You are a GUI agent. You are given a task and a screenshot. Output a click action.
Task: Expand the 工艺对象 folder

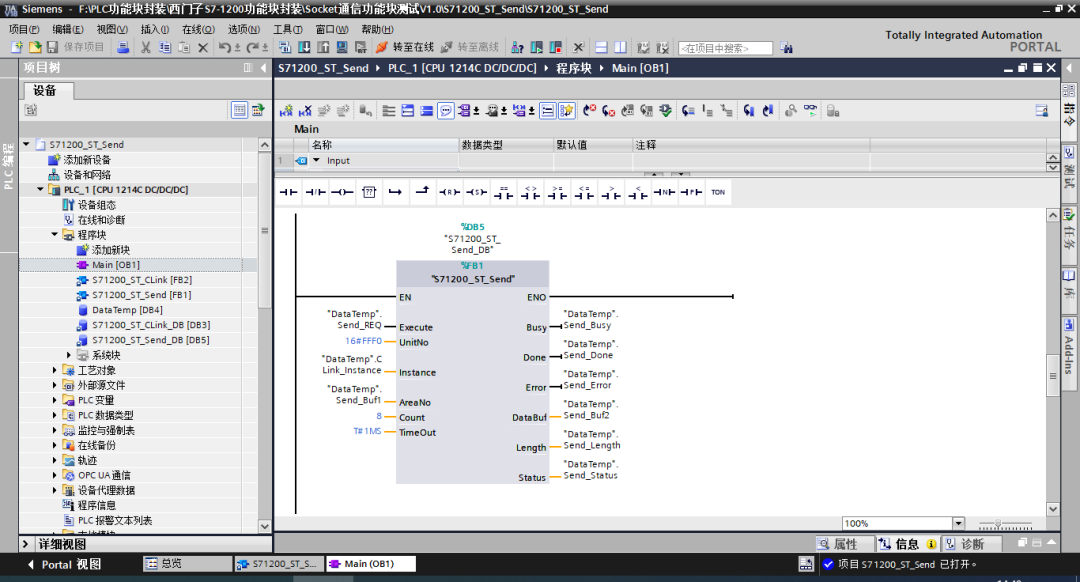[54, 370]
